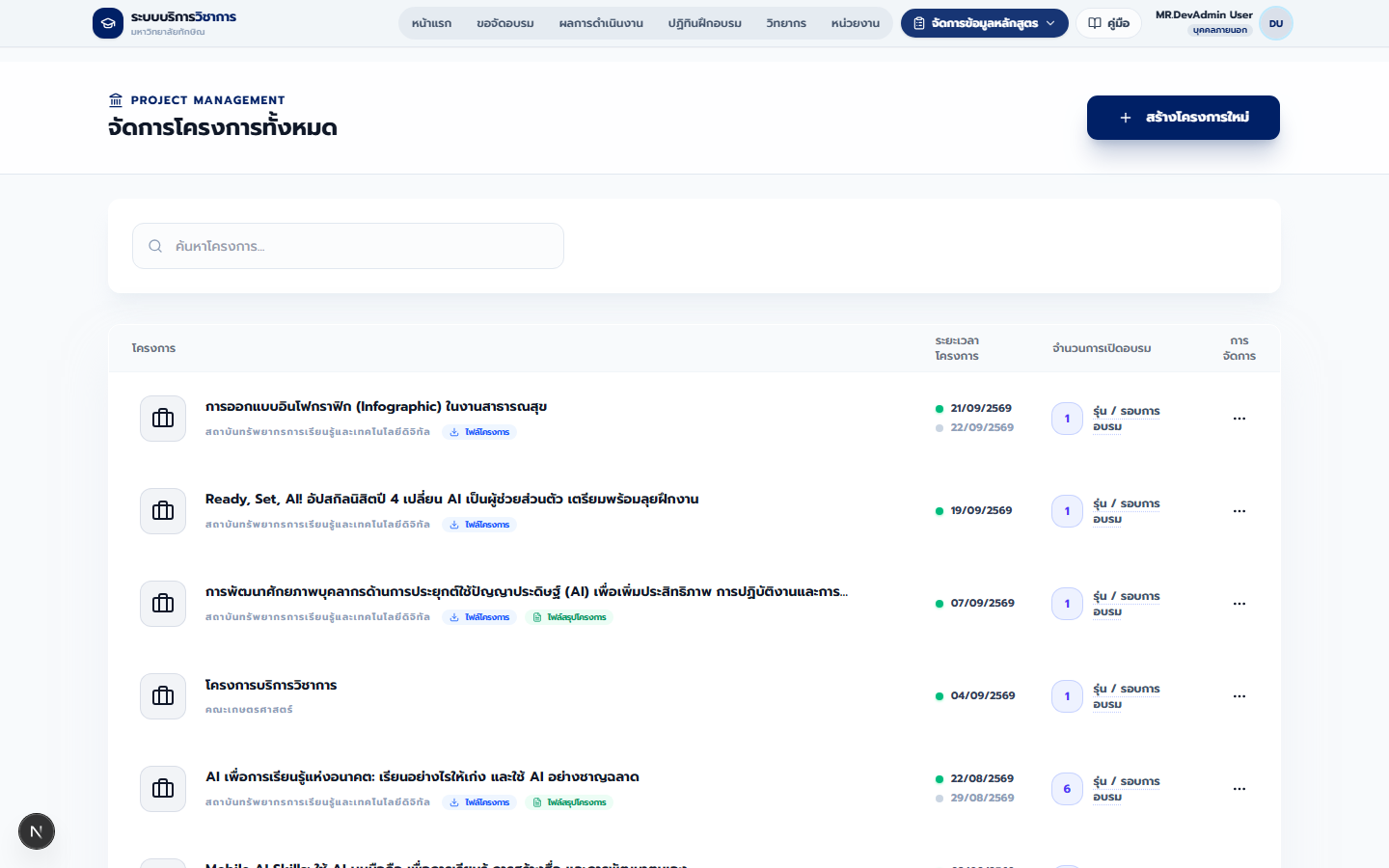Open actions menu for the 22/08/2569 AI project
The height and width of the screenshot is (868, 1389).
click(x=1239, y=789)
